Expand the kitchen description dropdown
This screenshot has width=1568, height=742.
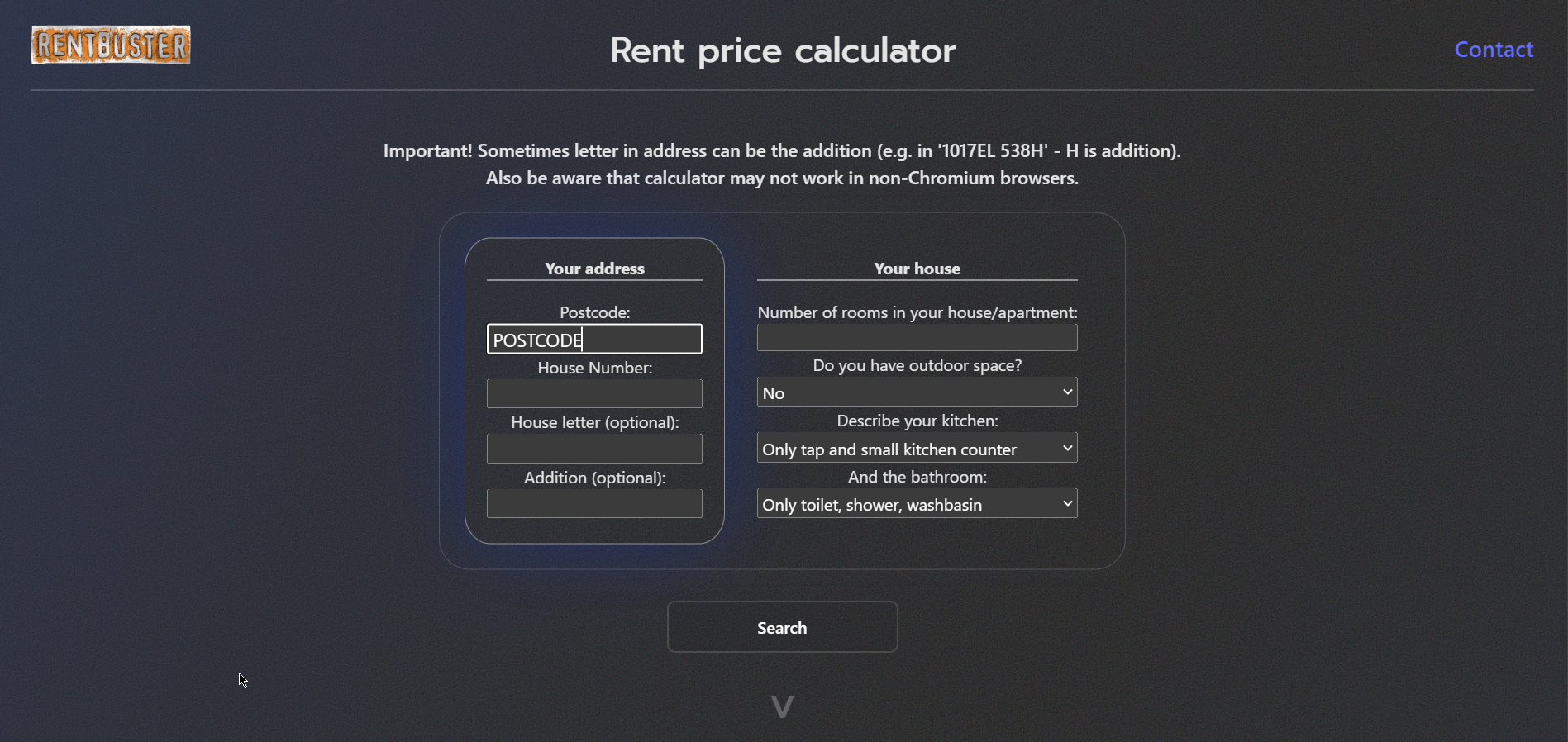(917, 448)
